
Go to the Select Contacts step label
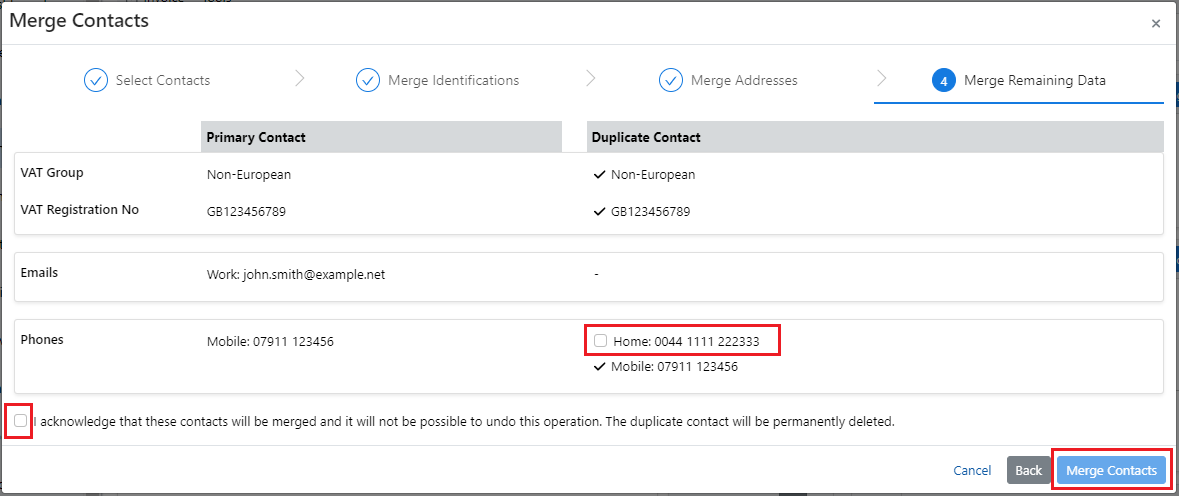coord(162,80)
